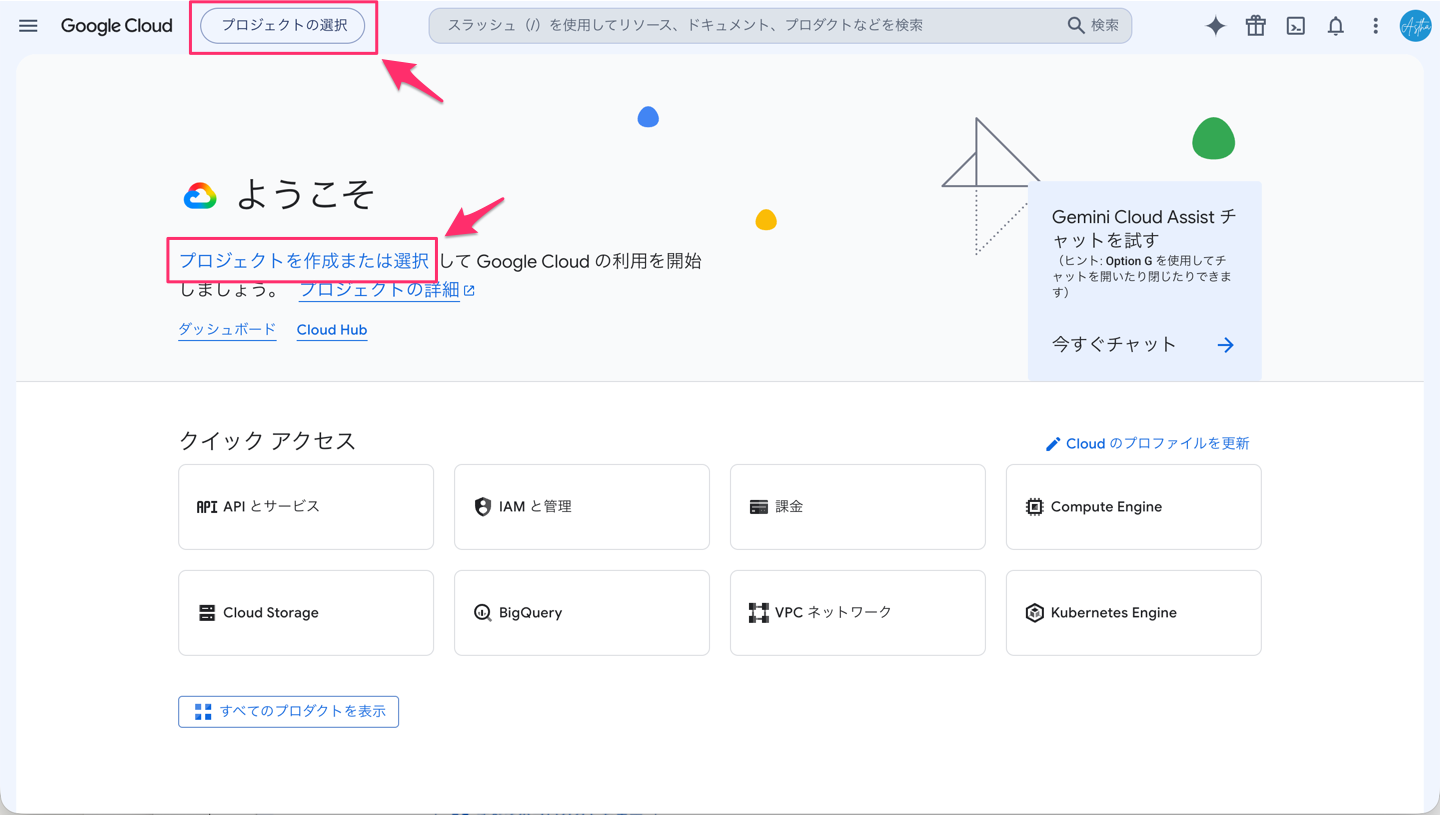This screenshot has width=1440, height=815.
Task: Open the プロジェクトの詳細 link
Action: [379, 290]
